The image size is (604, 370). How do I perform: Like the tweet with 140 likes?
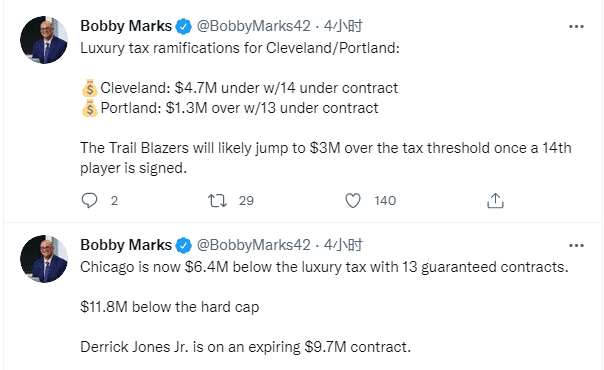353,201
